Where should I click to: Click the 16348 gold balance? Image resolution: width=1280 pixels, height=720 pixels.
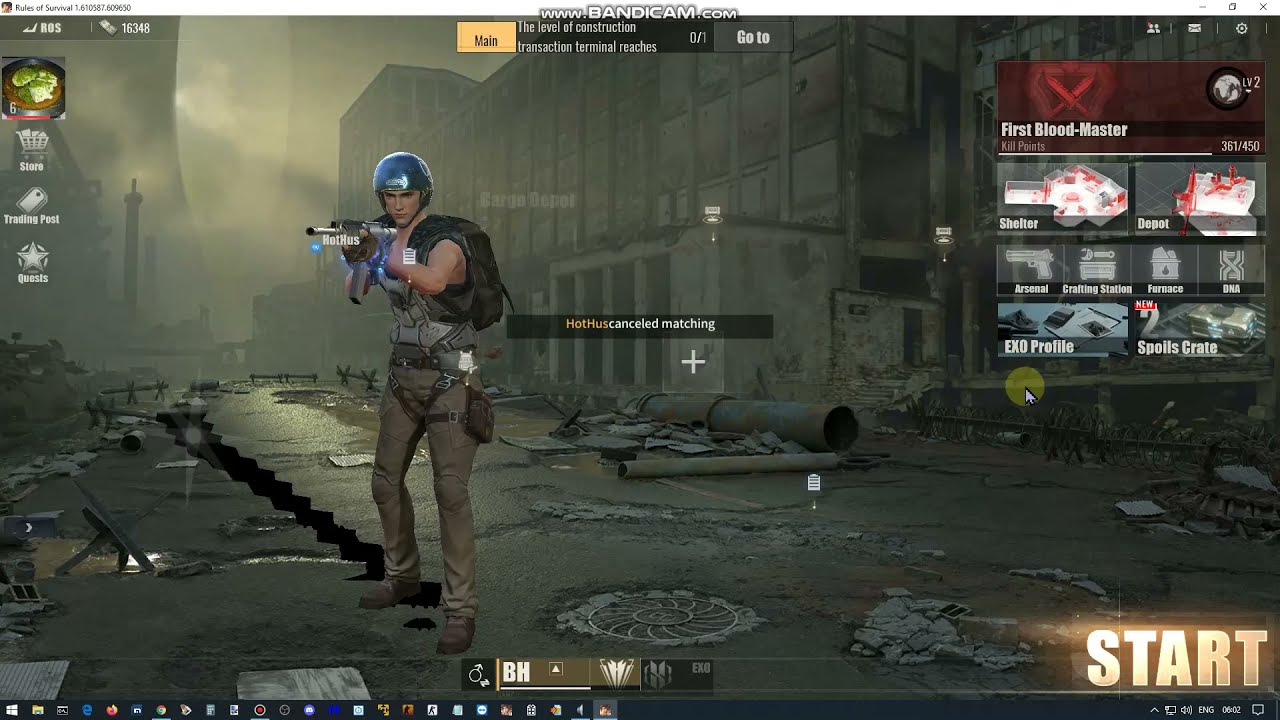click(x=126, y=28)
